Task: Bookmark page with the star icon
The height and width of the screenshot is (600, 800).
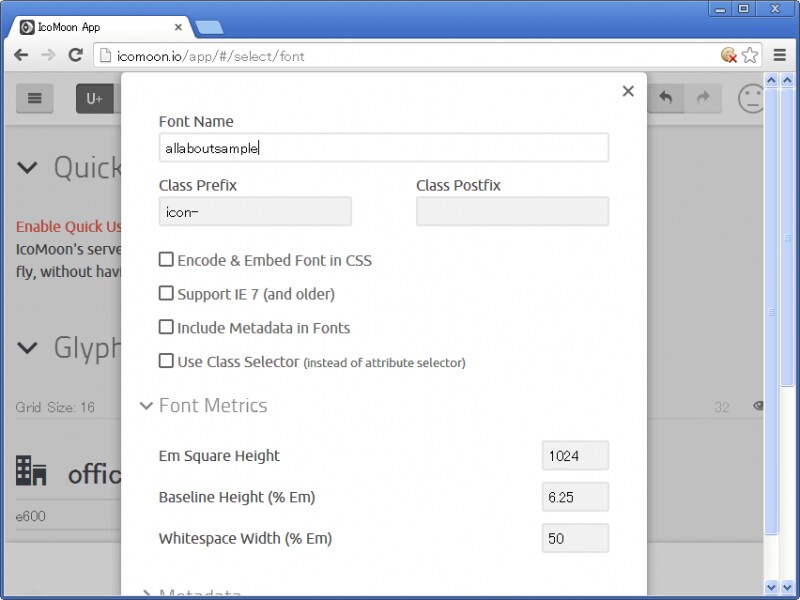Action: [749, 55]
